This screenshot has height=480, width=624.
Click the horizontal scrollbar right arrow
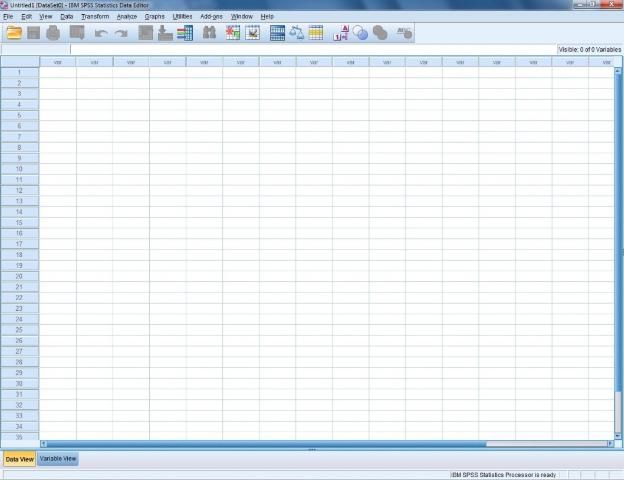(610, 444)
